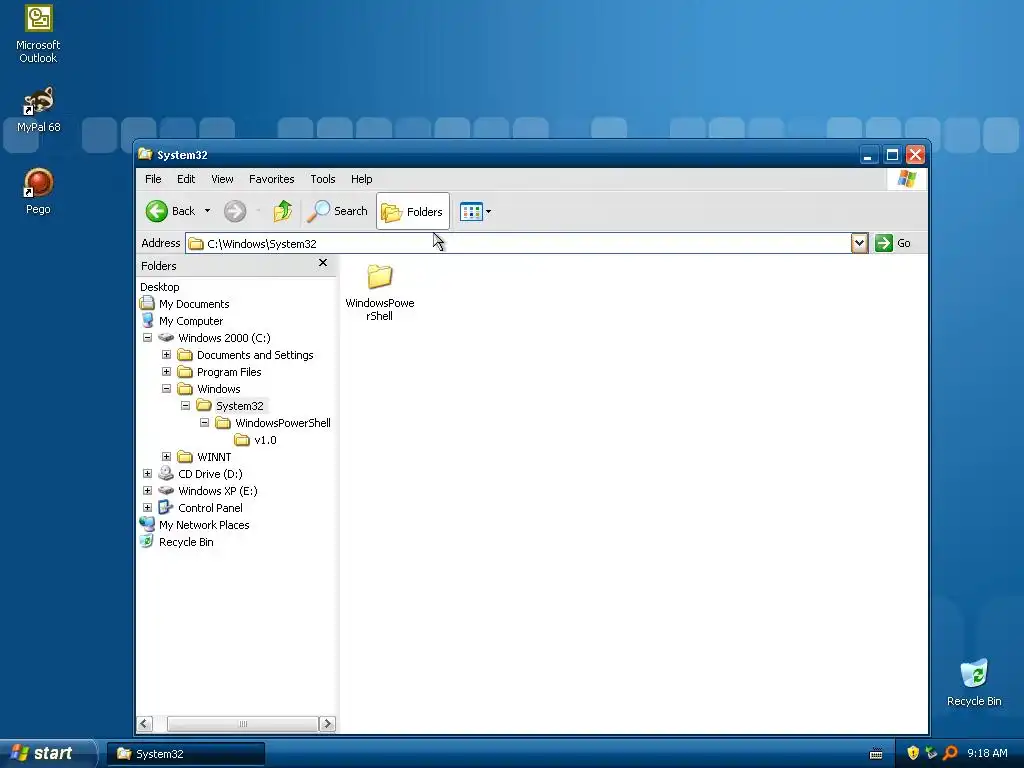This screenshot has width=1024, height=768.
Task: Click the magnifier tray icon
Action: click(x=950, y=753)
